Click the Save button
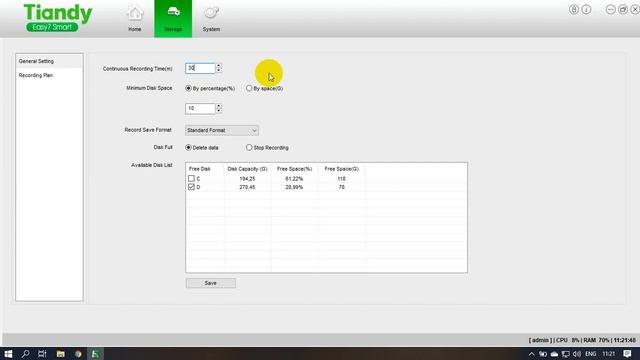This screenshot has height=360, width=640. (x=211, y=283)
